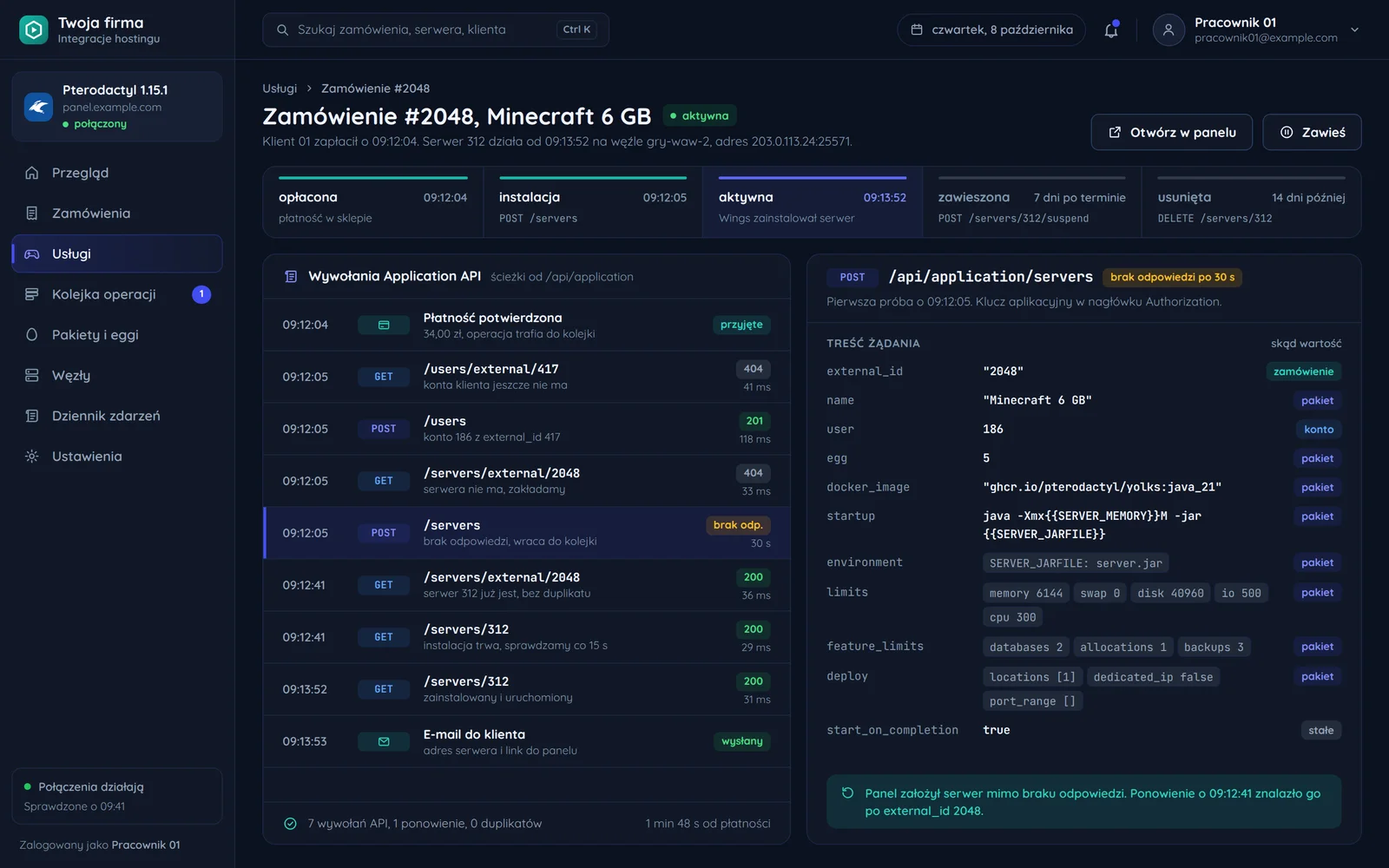
Task: Click the Kolejka operacji badge showing 1
Action: [x=201, y=294]
